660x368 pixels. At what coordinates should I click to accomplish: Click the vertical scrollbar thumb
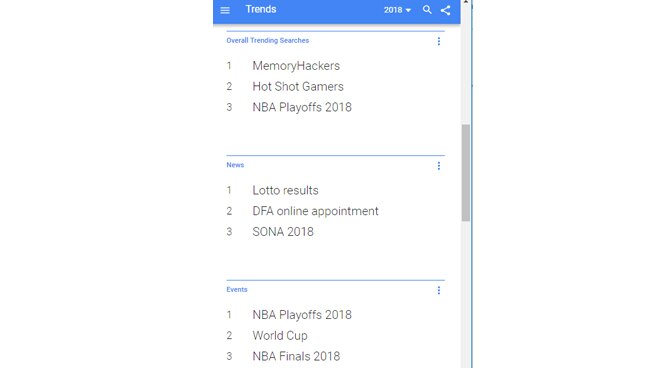tap(466, 173)
